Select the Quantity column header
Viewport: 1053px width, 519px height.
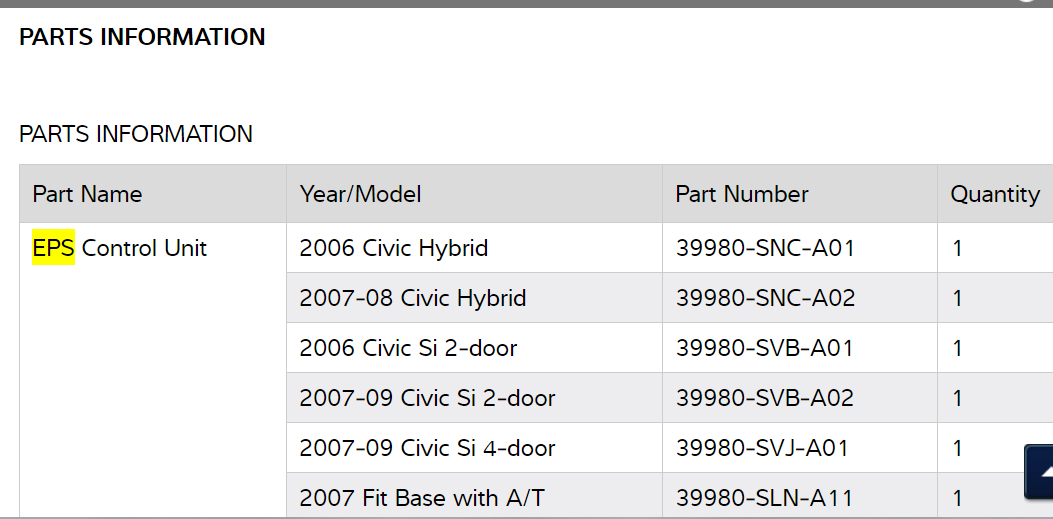coord(995,194)
